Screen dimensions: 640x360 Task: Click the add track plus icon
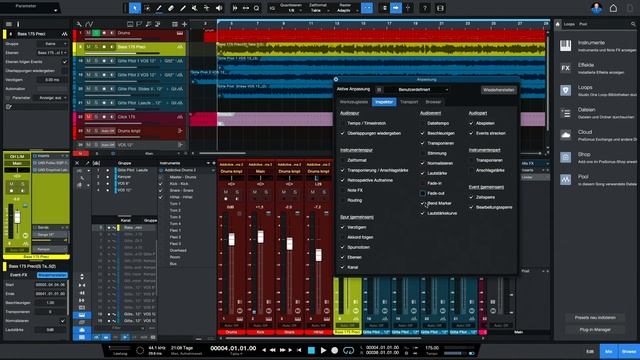184,24
